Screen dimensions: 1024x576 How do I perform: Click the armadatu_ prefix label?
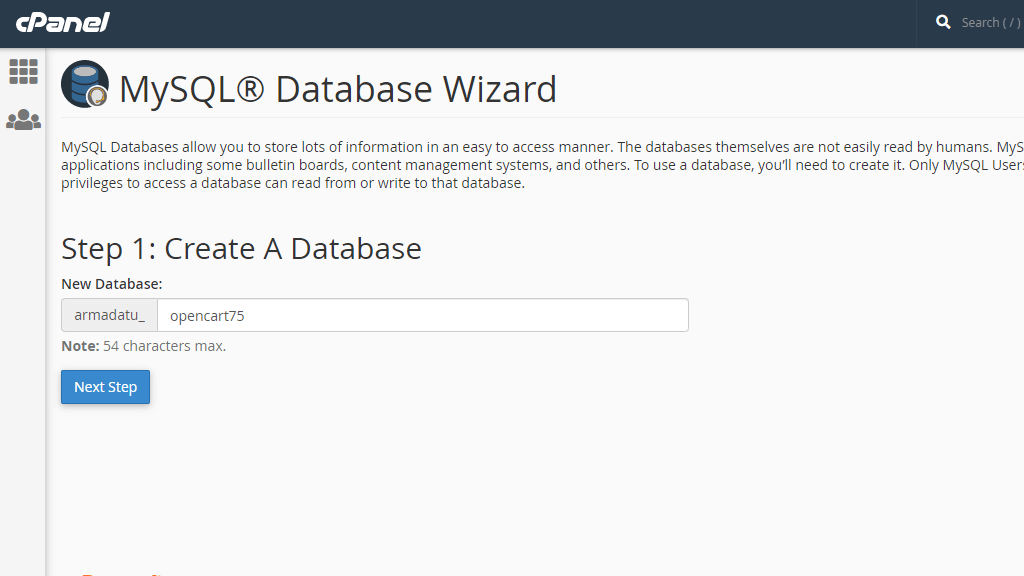[x=108, y=314]
